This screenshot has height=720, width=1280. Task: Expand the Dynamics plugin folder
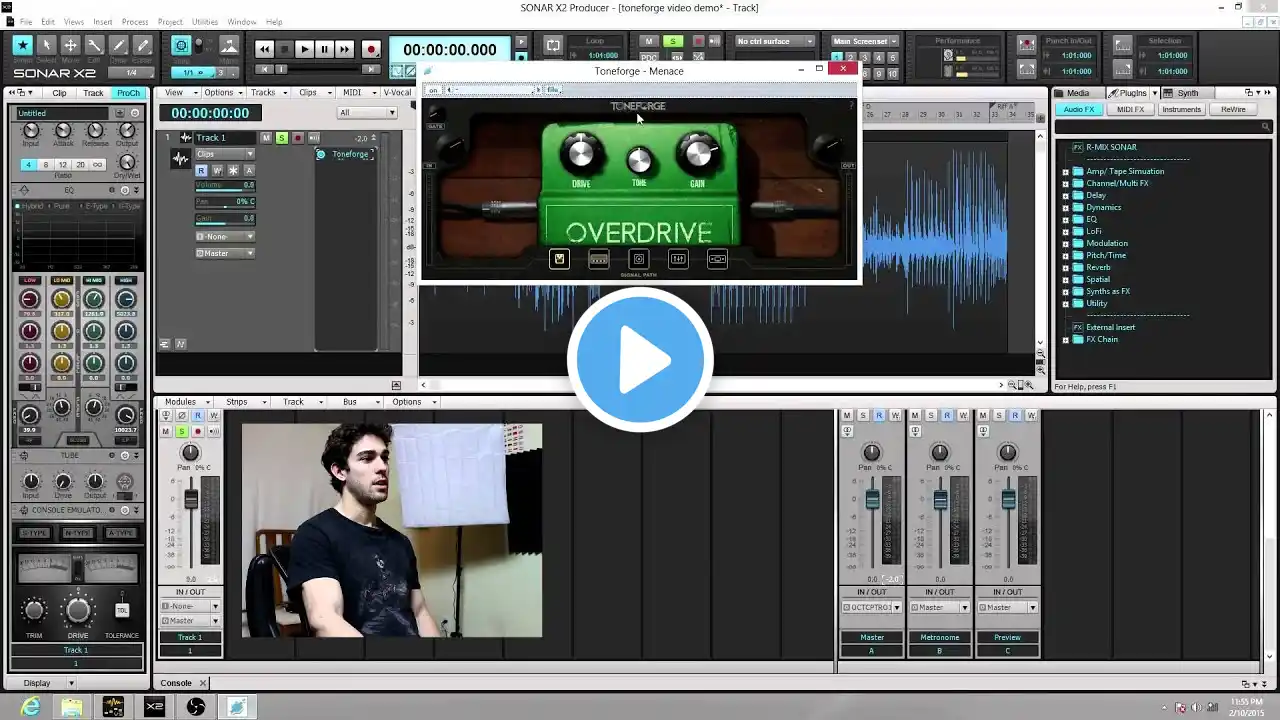1066,207
